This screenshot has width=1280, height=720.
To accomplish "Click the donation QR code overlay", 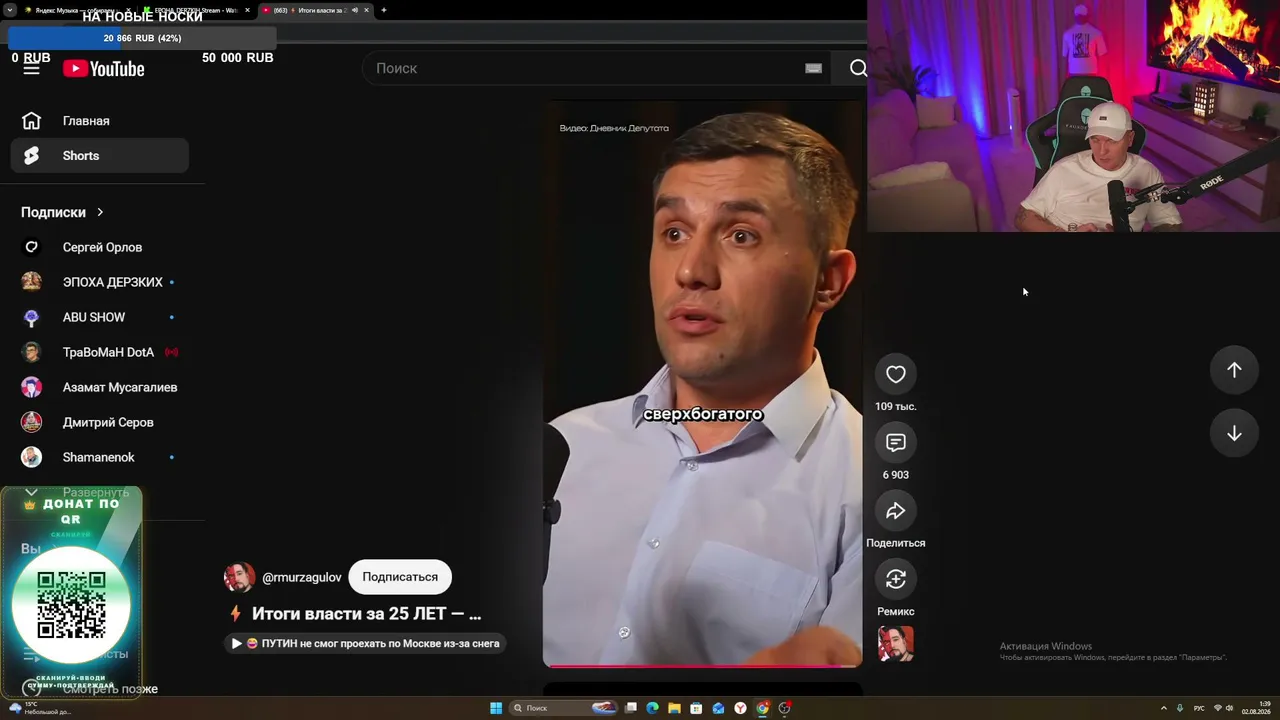I will pos(71,605).
